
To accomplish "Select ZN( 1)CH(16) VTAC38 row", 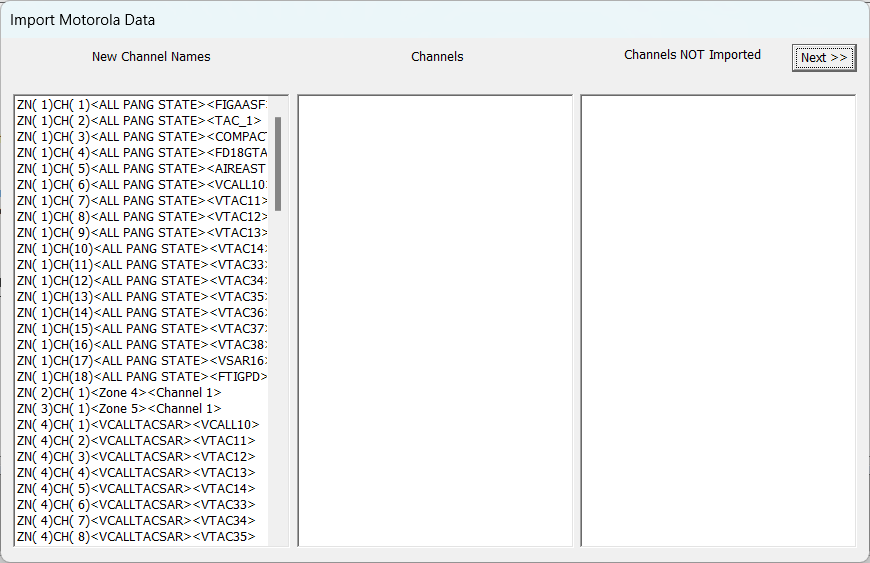I will click(x=142, y=344).
